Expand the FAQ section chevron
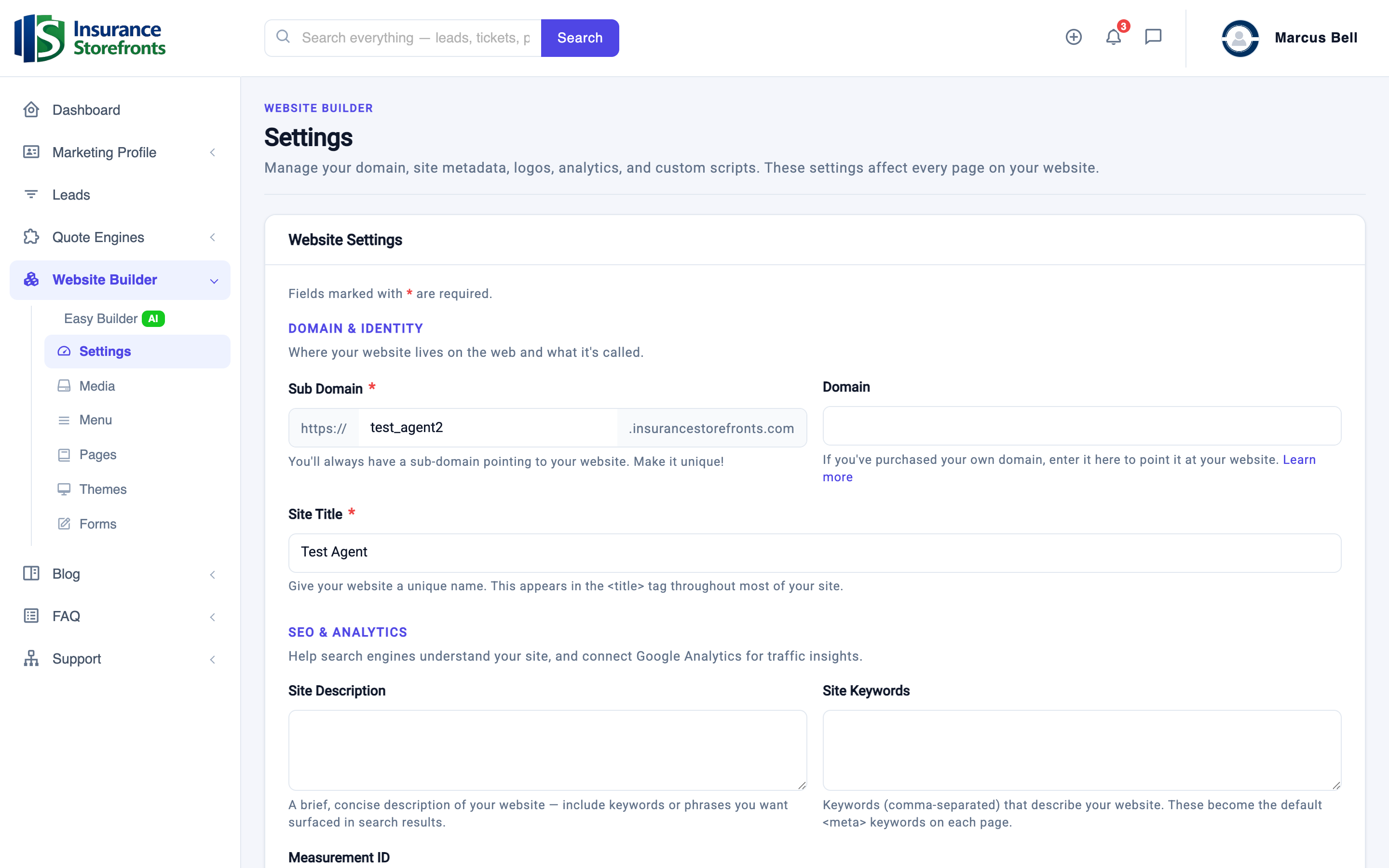The image size is (1389, 868). coord(212,617)
